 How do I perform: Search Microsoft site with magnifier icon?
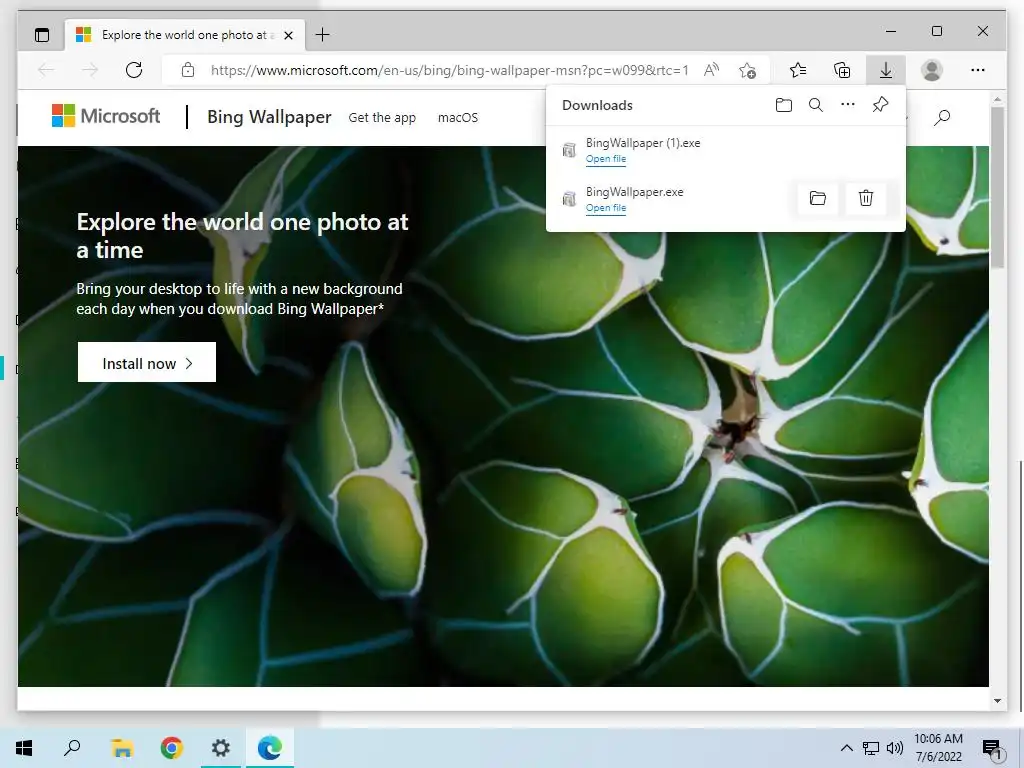click(x=942, y=118)
